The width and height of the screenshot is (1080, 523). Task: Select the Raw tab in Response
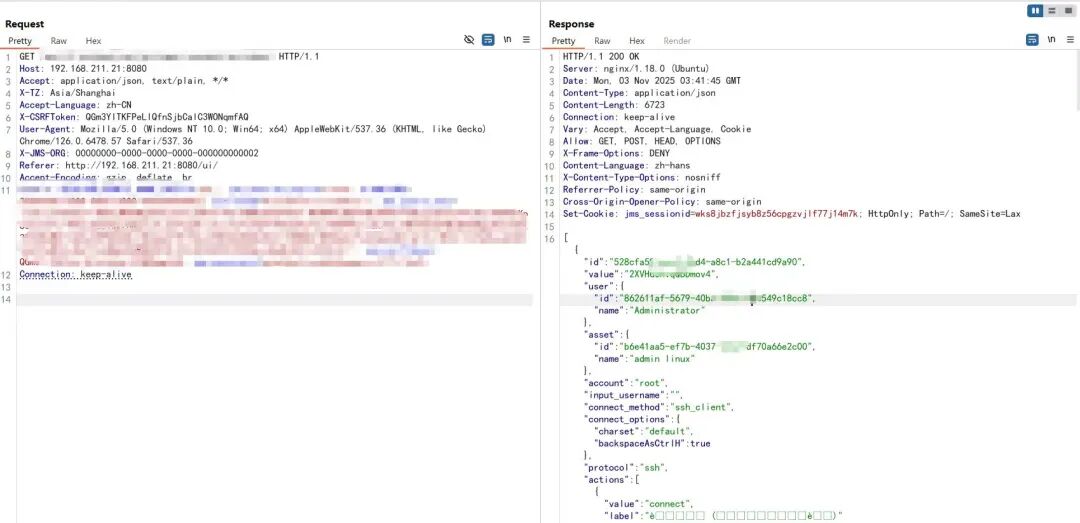(x=602, y=41)
